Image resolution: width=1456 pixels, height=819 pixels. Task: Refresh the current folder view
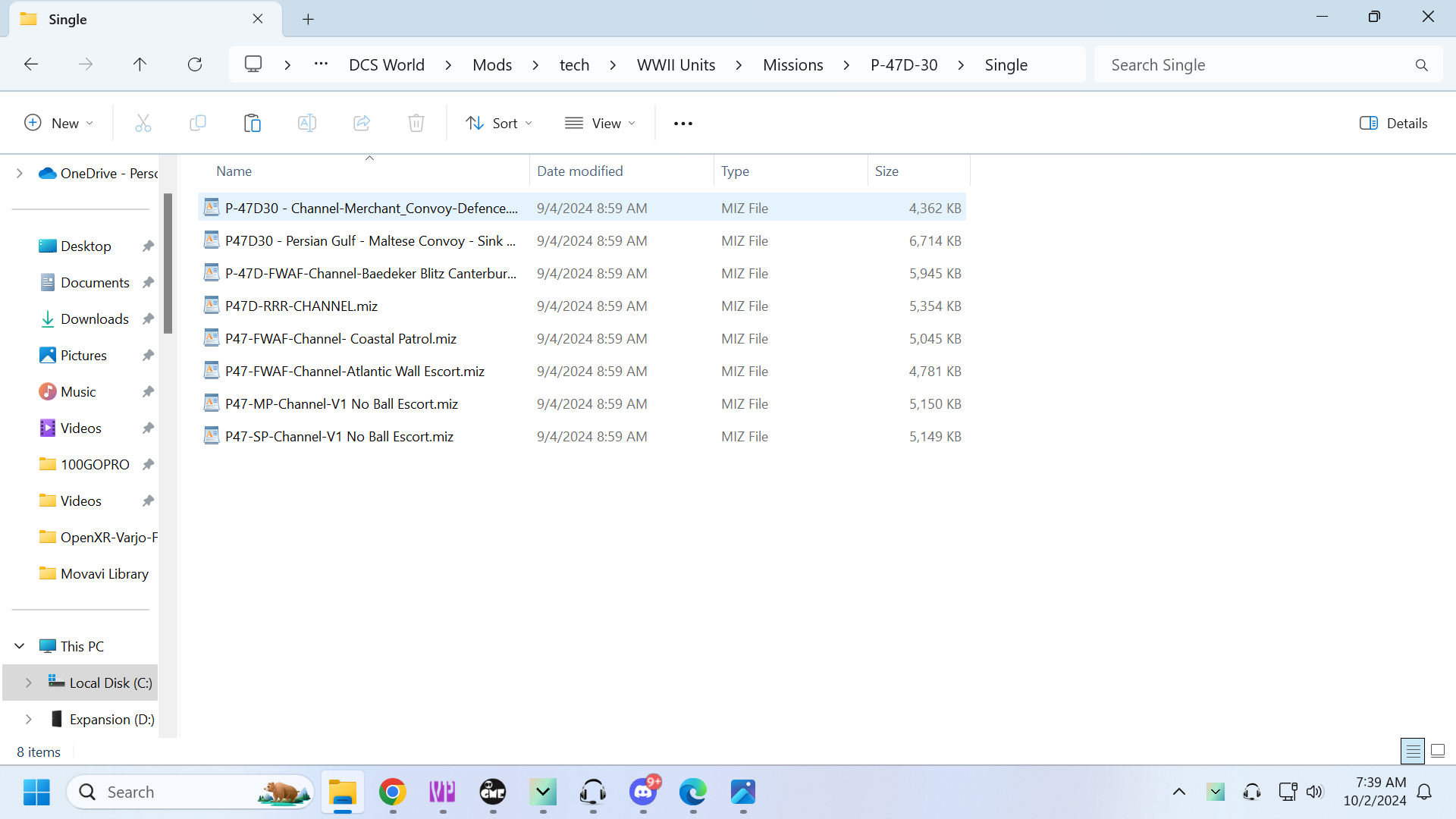[x=195, y=64]
